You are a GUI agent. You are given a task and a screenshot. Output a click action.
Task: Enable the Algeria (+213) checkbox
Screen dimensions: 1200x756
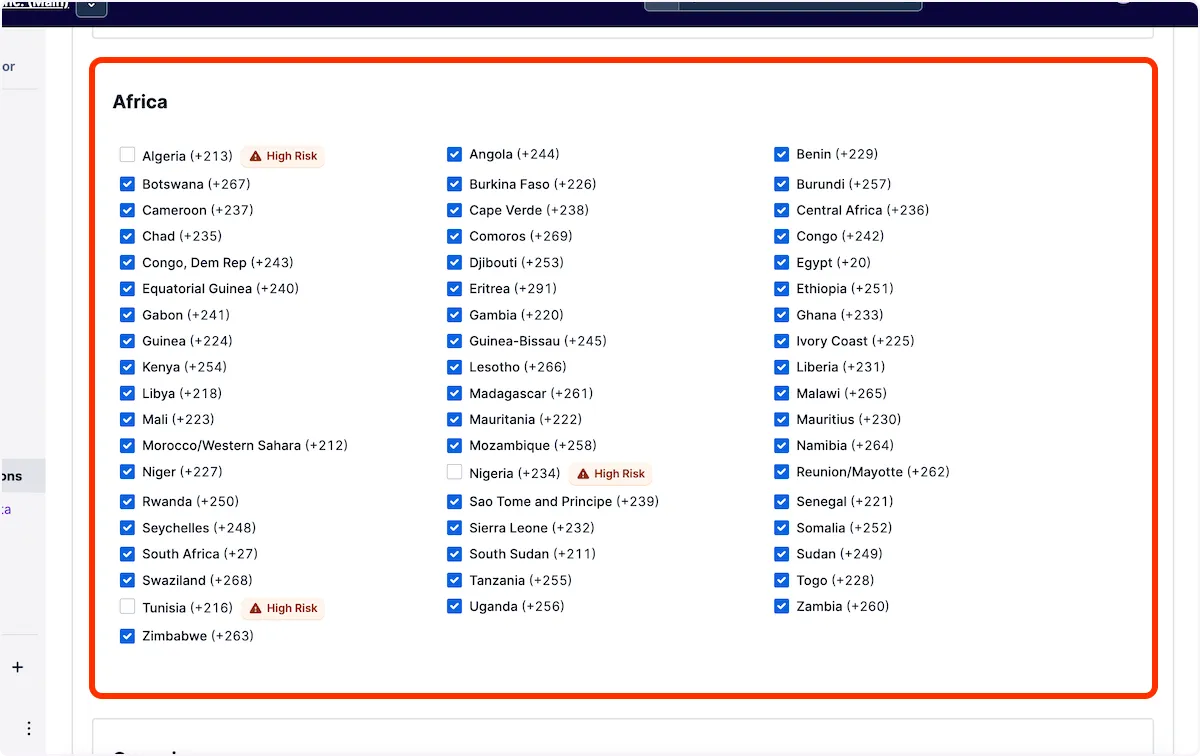point(127,155)
